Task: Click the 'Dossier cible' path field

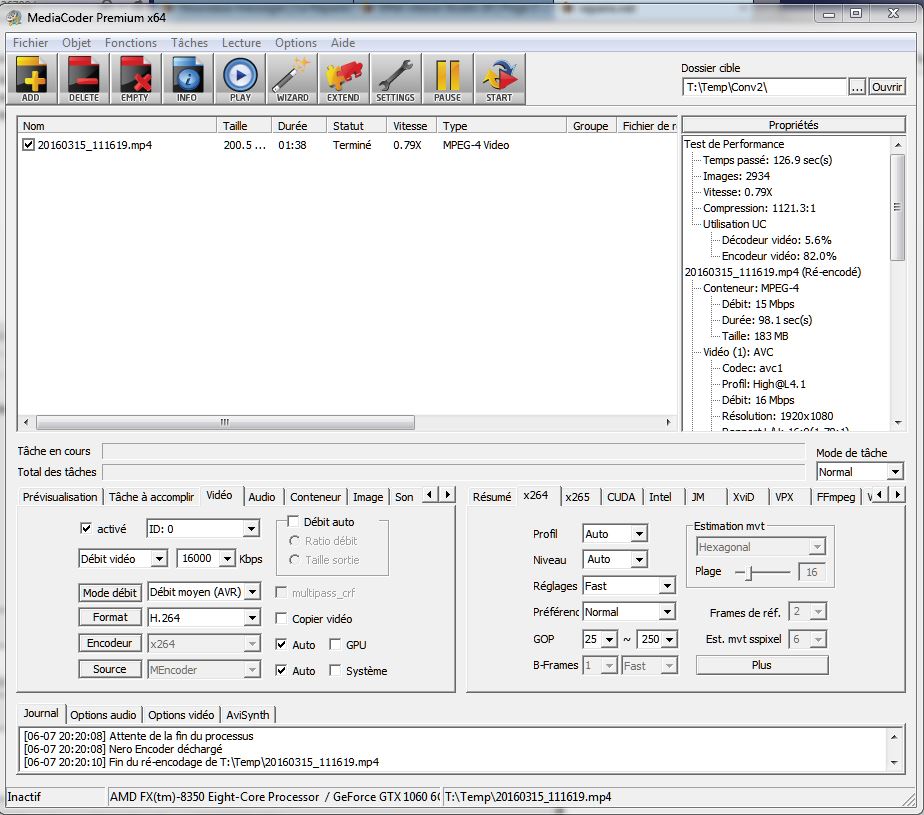Action: point(764,87)
